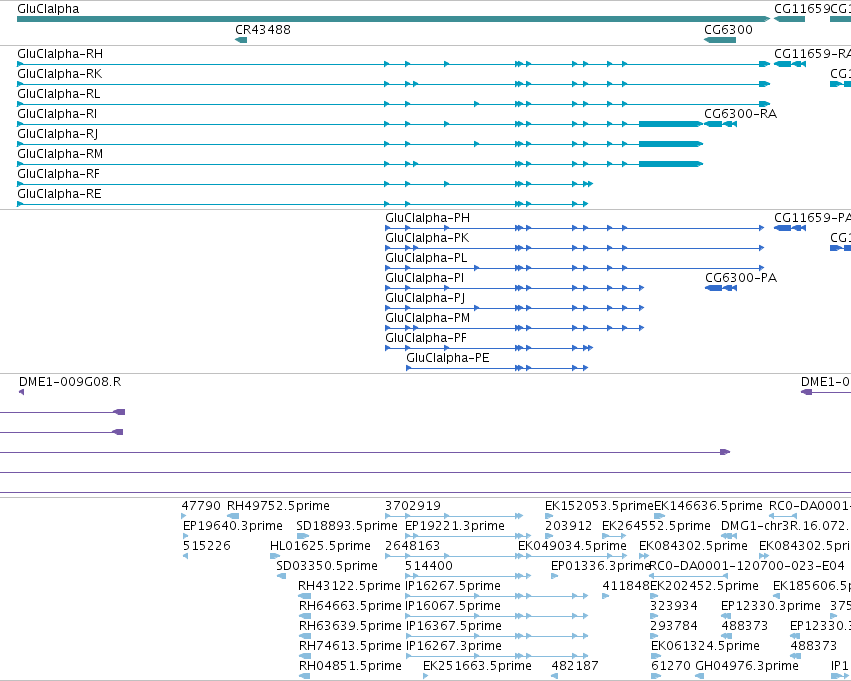851x681 pixels.
Task: Open the HL01625.5prime label
Action: [320, 546]
